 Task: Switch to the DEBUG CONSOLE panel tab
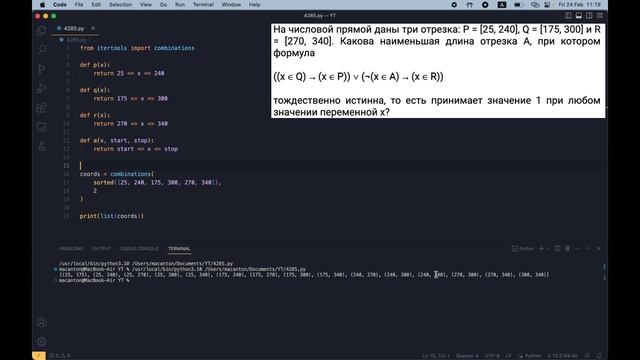pyautogui.click(x=139, y=249)
